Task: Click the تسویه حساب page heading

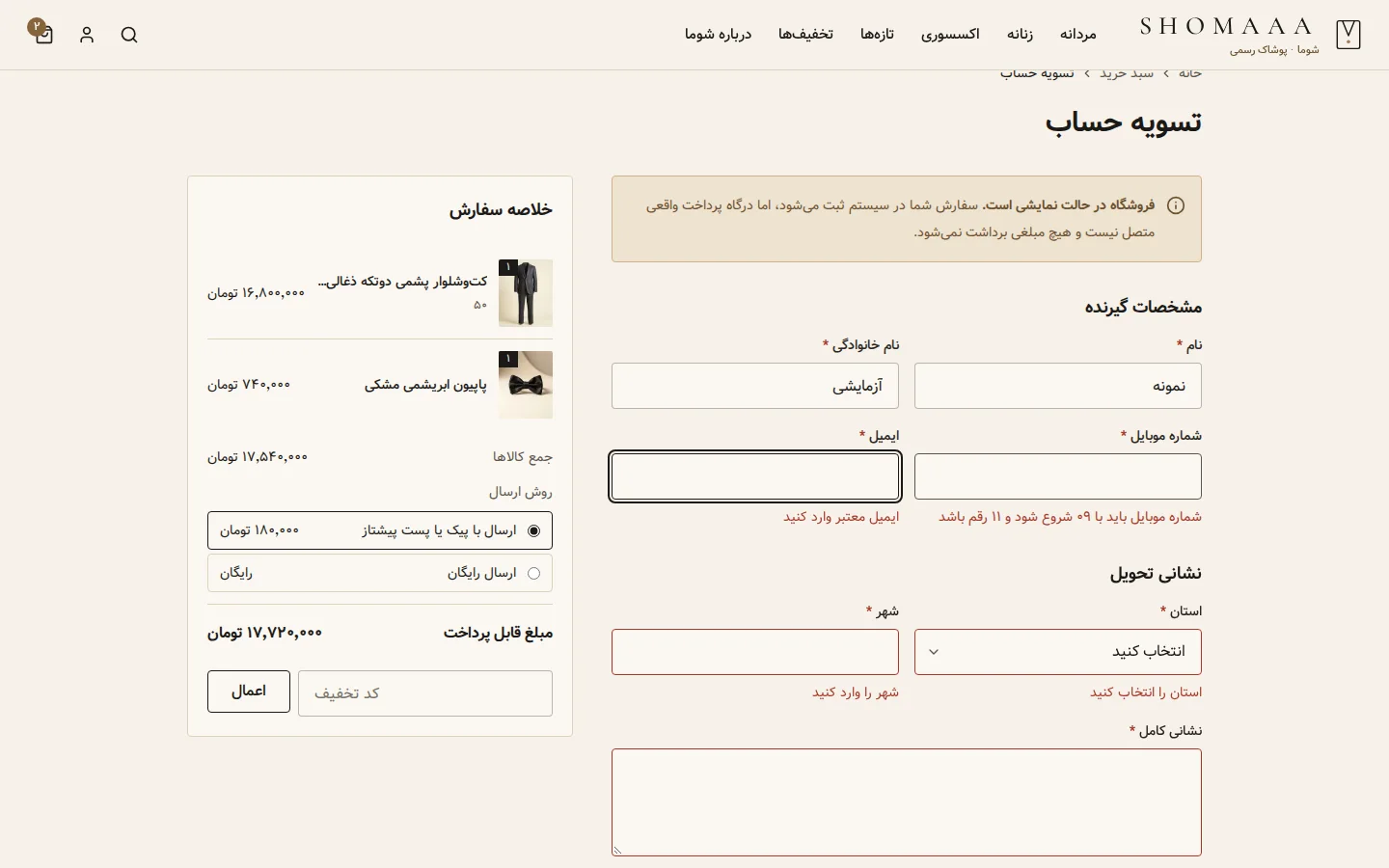Action: tap(1124, 122)
